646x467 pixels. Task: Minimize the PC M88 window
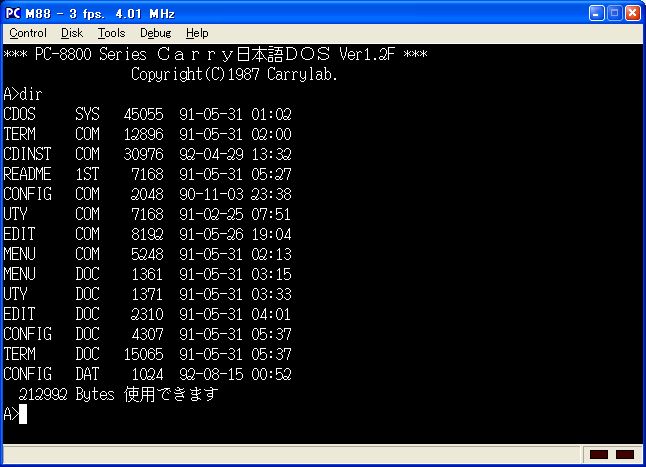coord(596,13)
